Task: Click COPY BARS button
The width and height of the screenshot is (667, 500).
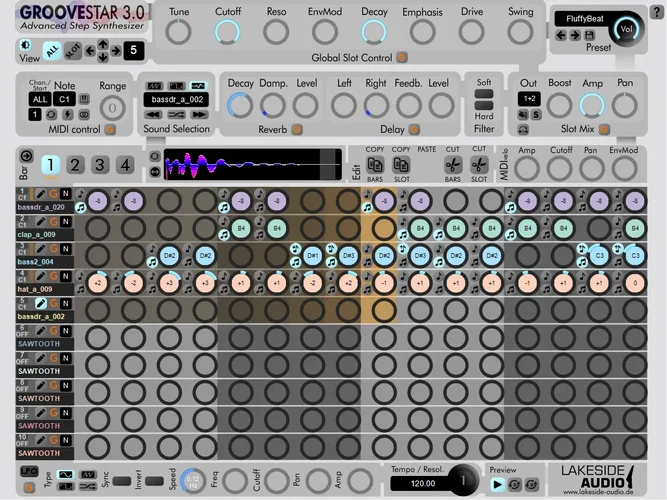Action: pos(375,165)
